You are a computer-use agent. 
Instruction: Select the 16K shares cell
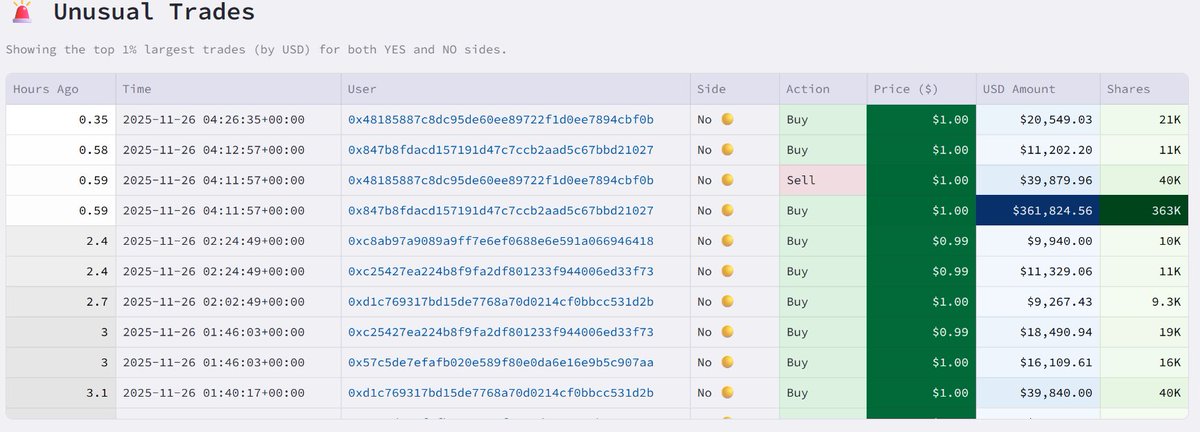[1147, 362]
